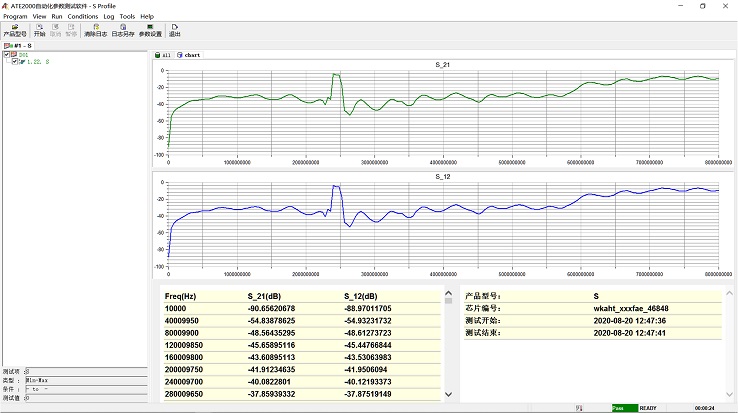
Task: Select the 1.22. S tree item
Action: point(38,62)
